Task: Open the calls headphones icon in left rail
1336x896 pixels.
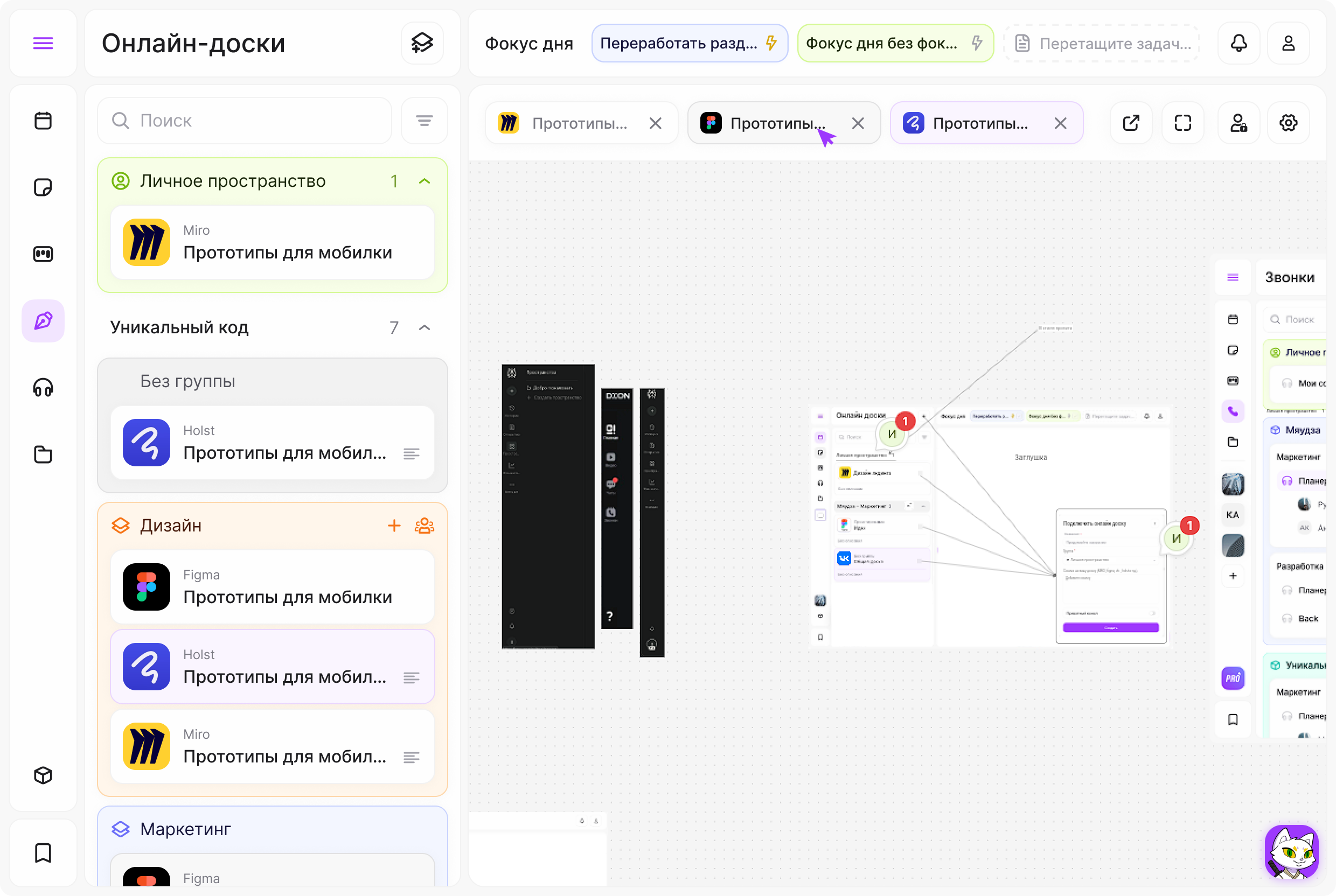Action: click(x=43, y=388)
